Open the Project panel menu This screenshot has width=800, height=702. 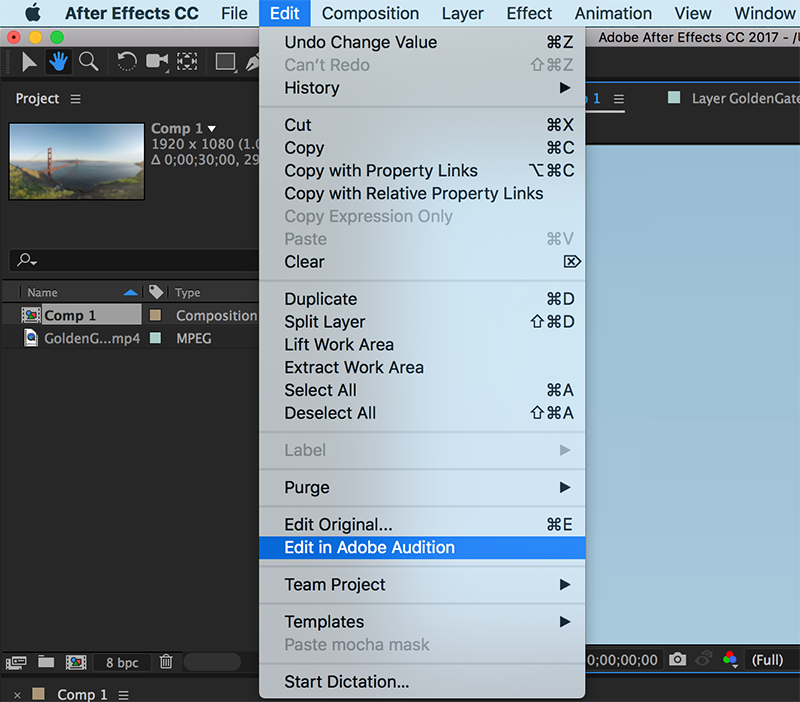[x=76, y=99]
